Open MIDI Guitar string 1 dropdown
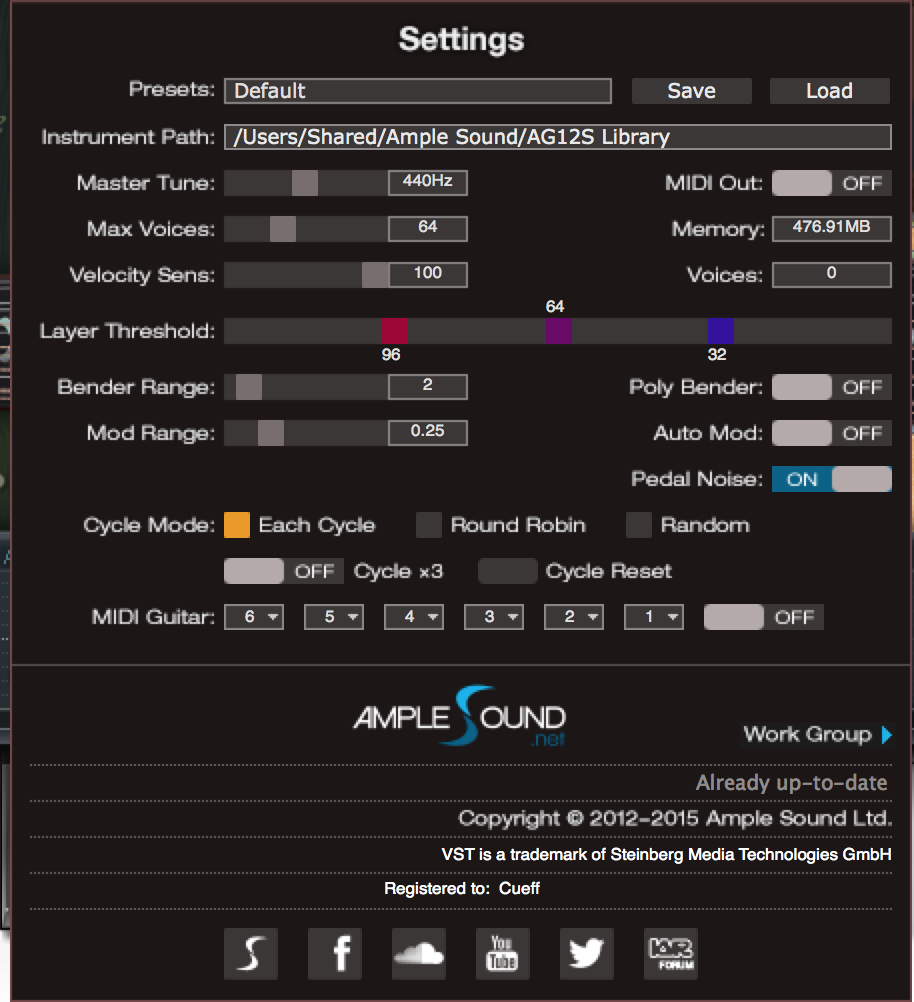 click(x=653, y=616)
